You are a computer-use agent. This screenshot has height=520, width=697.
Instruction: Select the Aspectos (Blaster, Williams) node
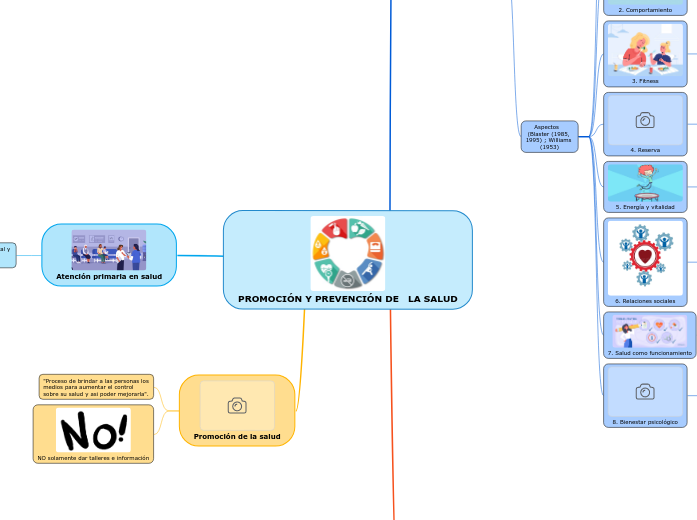click(x=549, y=137)
